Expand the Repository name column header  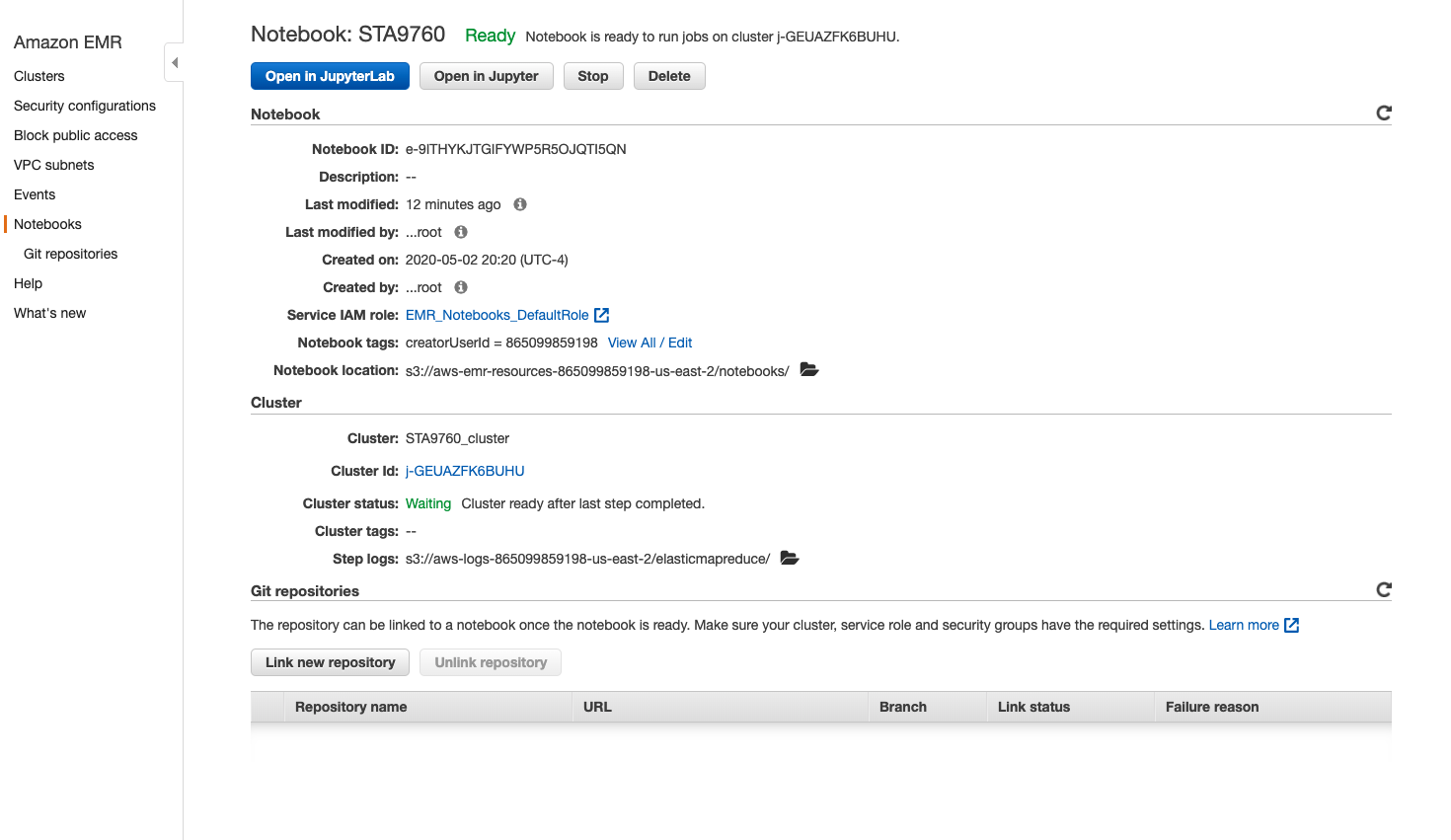349,707
